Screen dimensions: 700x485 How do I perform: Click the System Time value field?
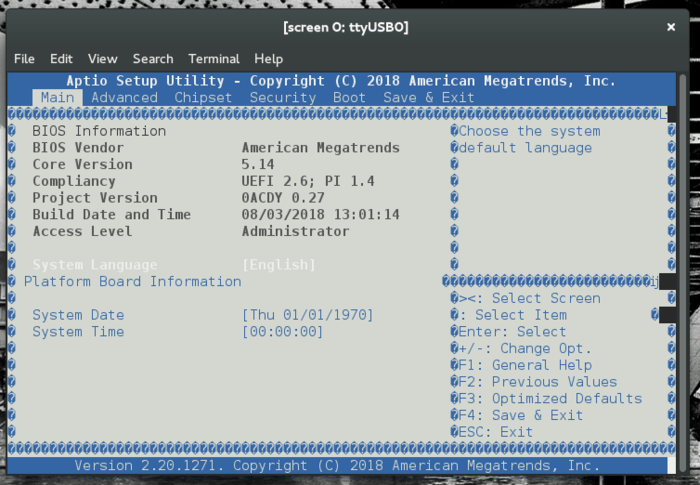[x=283, y=332]
